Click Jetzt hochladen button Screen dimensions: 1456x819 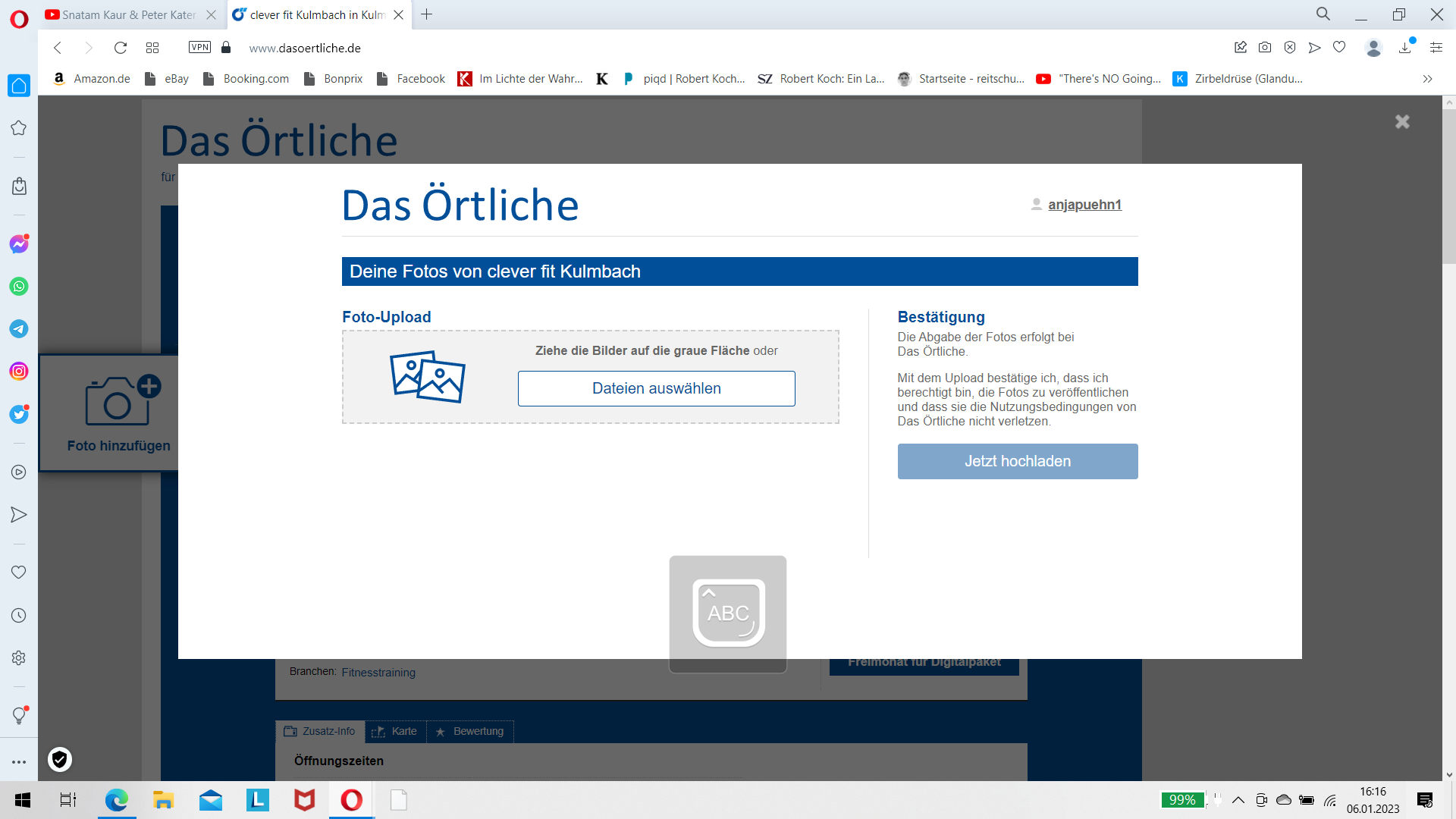coord(1018,461)
